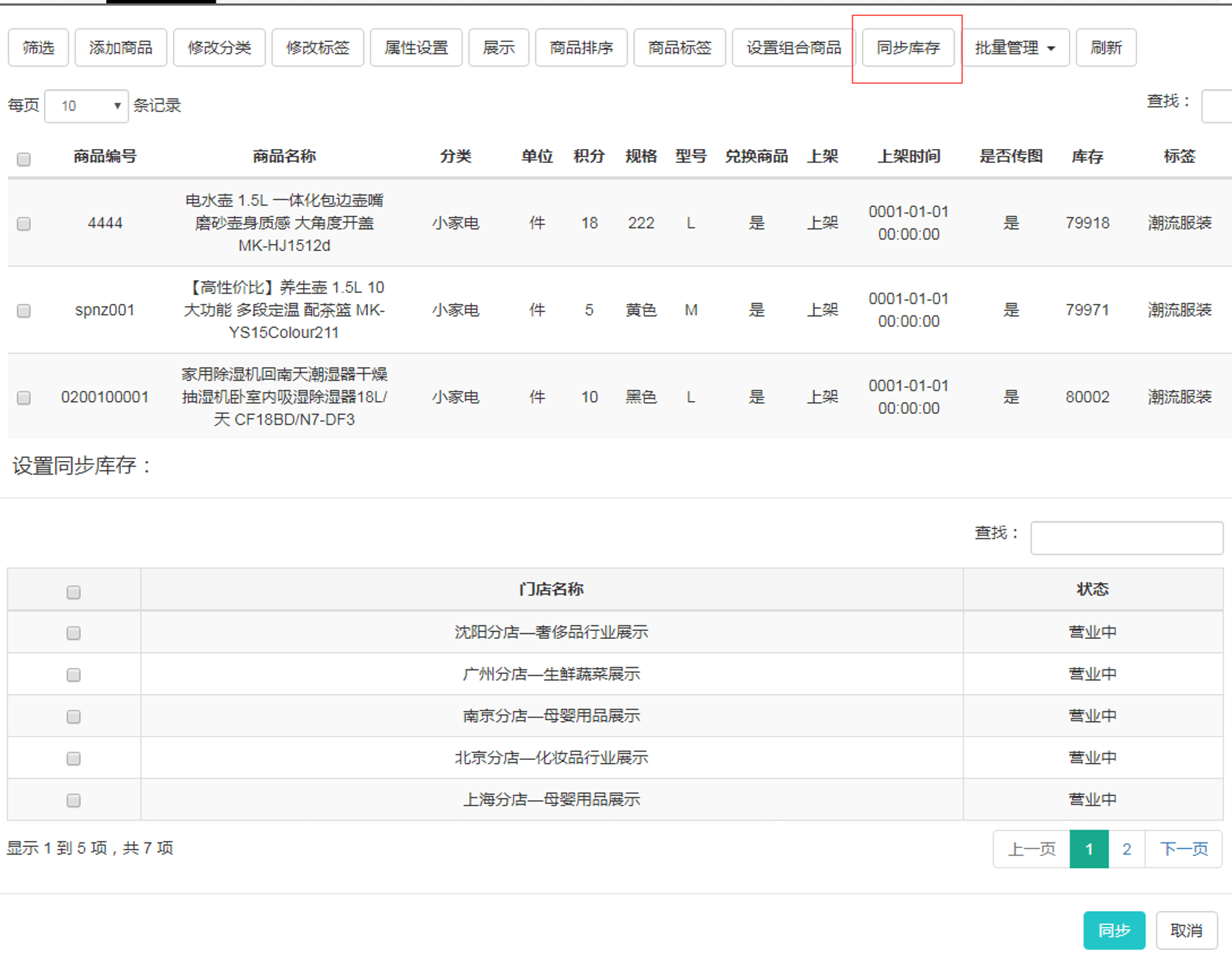Viewport: 1232px width, 961px height.
Task: Click the 添加商品 button
Action: [121, 48]
